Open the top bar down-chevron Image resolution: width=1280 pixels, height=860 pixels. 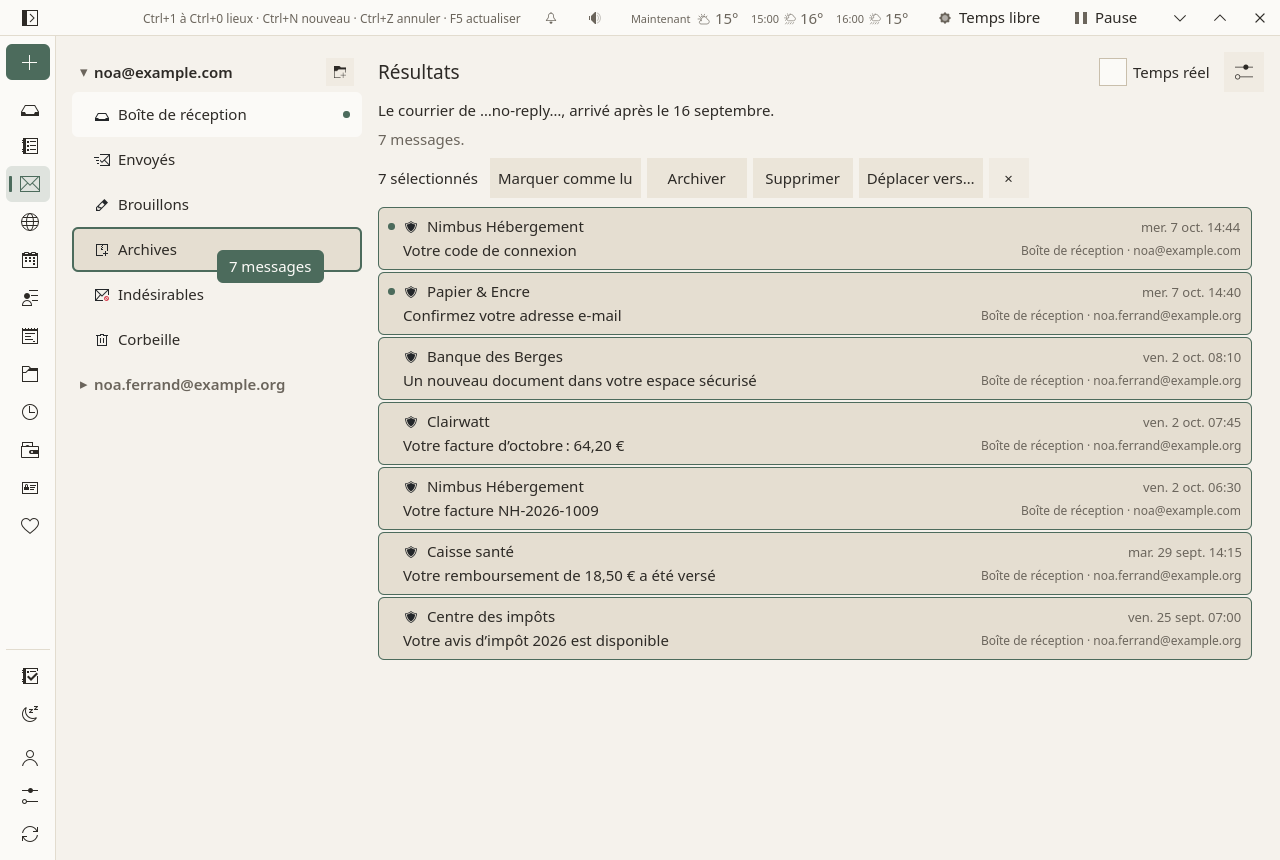(1180, 18)
